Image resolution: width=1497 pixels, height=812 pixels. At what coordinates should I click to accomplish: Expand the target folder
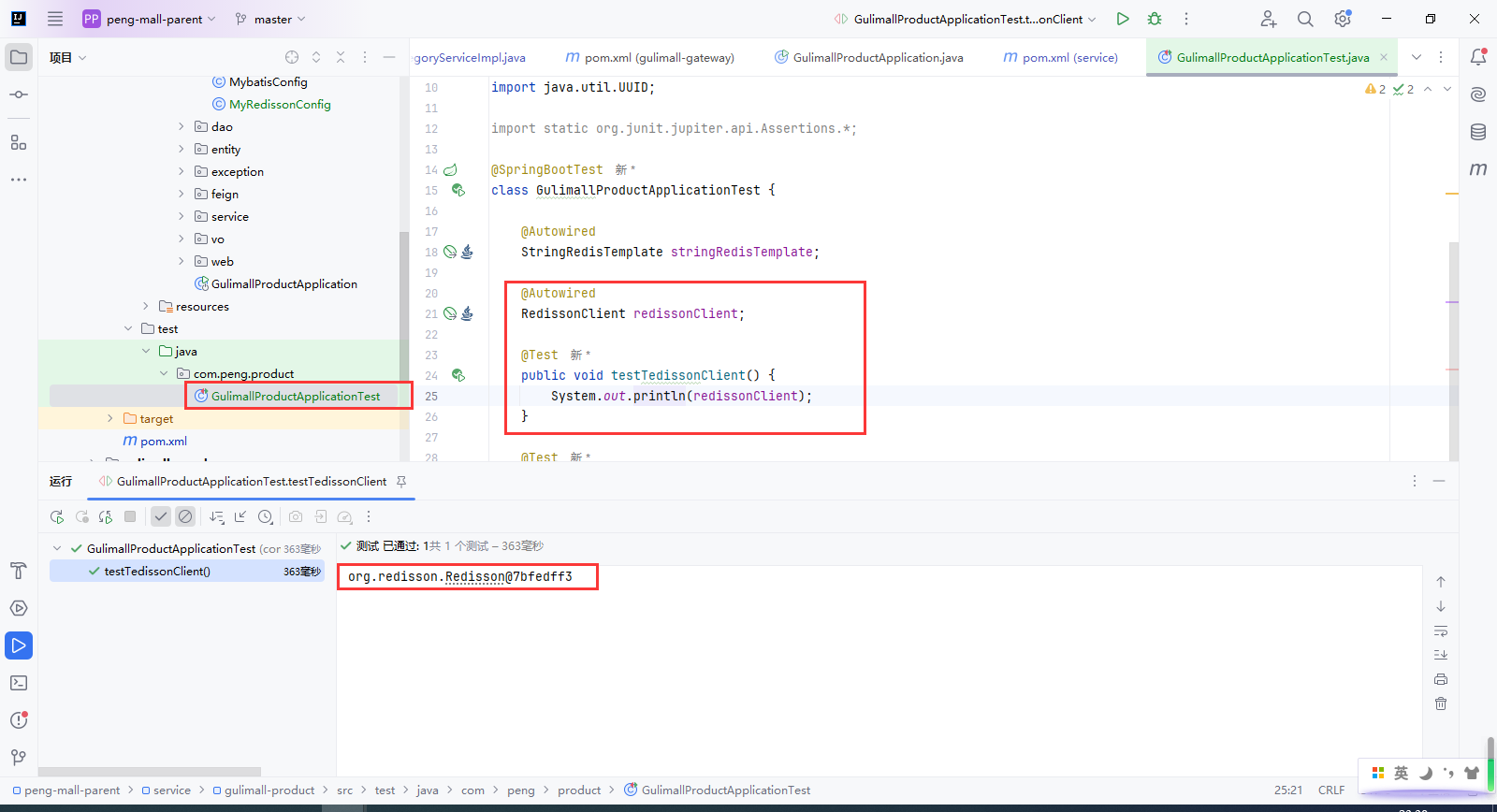click(110, 418)
